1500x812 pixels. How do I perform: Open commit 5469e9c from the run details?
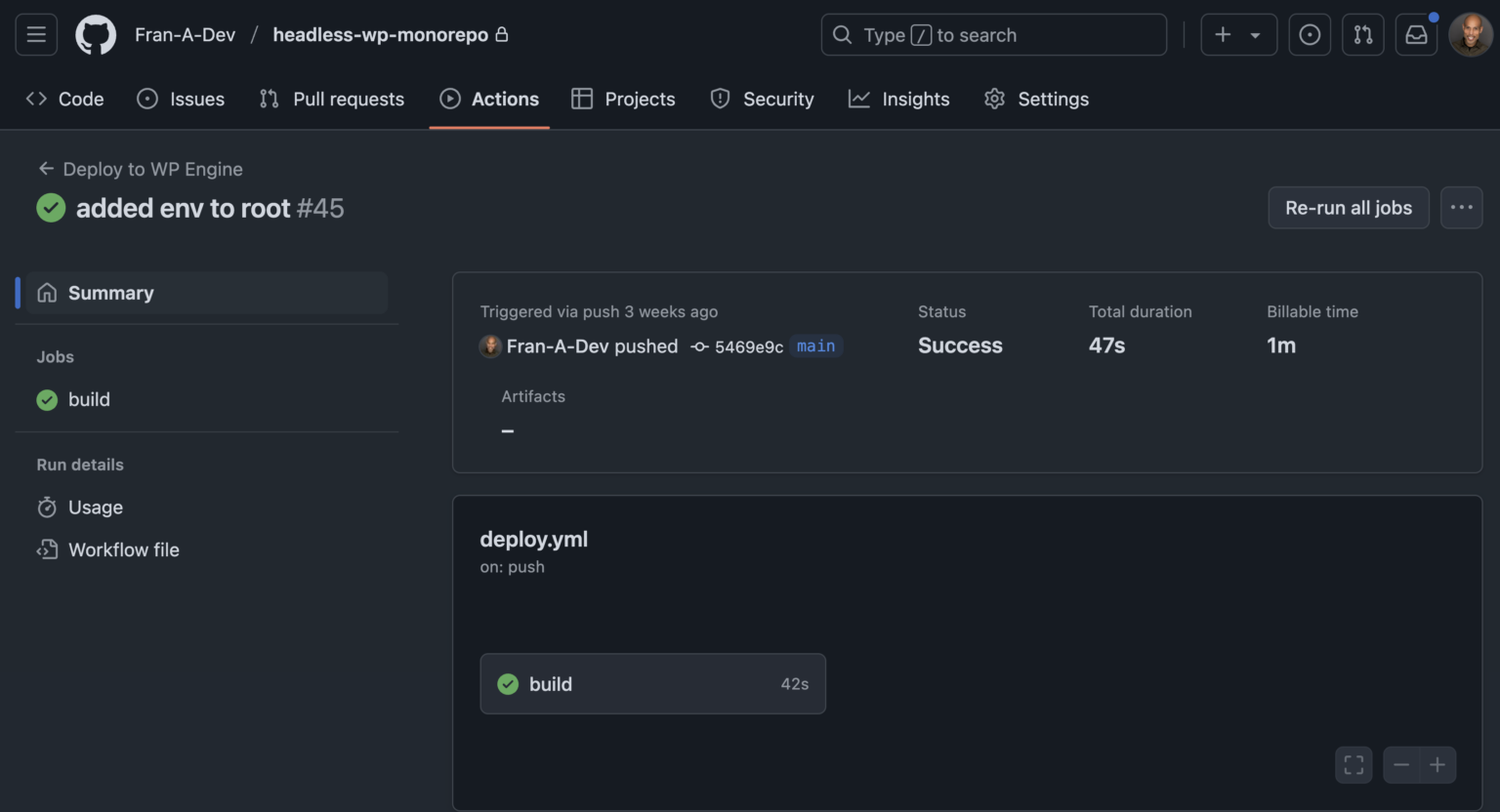(750, 346)
